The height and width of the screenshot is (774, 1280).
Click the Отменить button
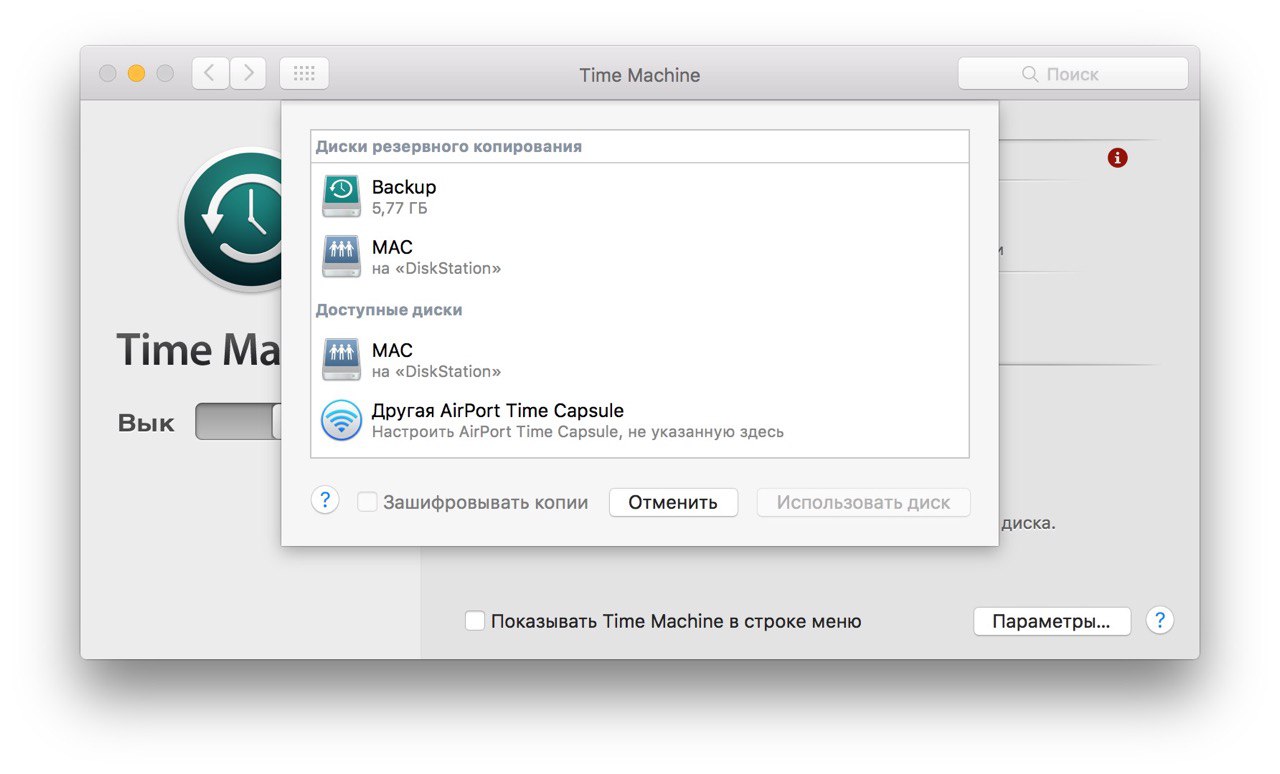673,502
